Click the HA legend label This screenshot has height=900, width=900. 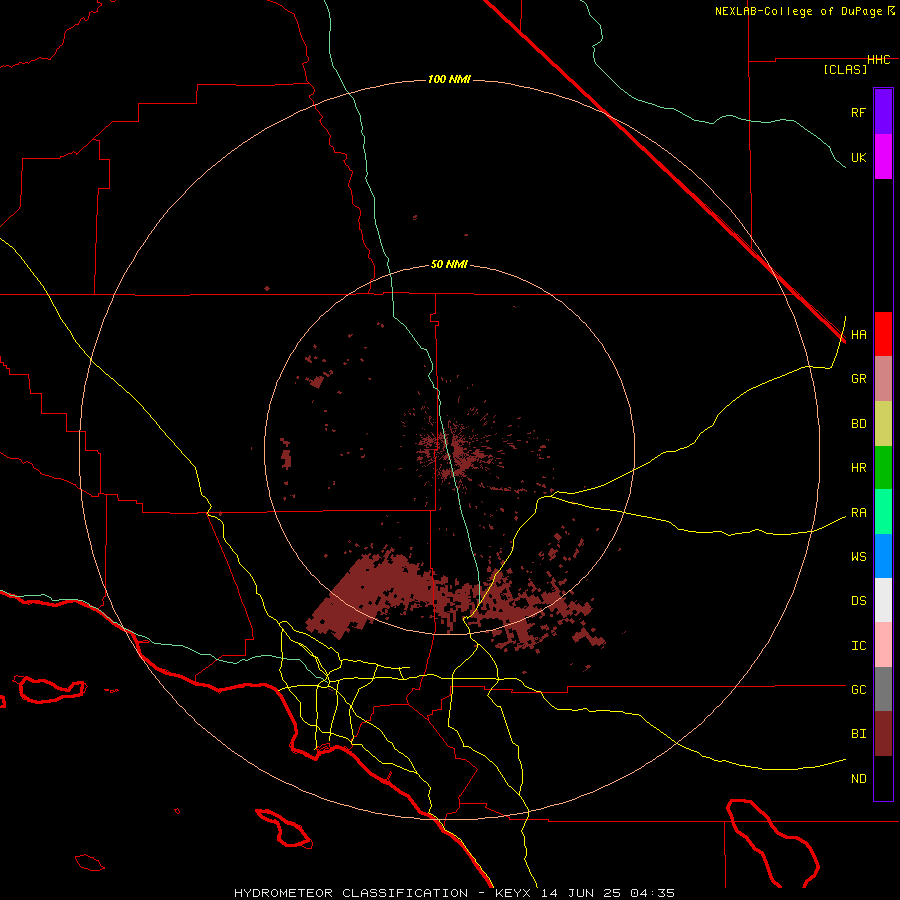(x=859, y=334)
